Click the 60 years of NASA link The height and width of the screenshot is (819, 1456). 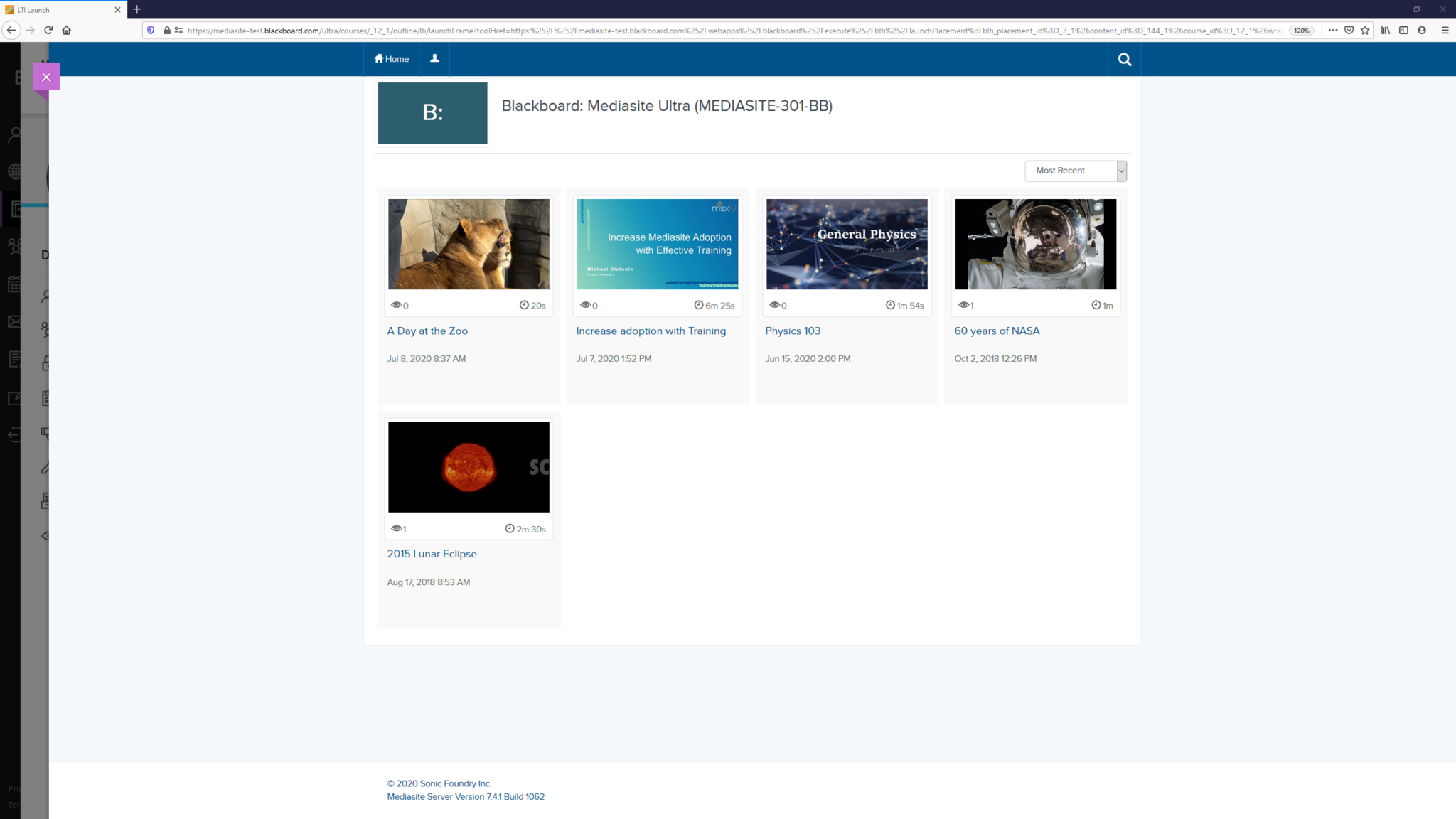[x=997, y=331]
